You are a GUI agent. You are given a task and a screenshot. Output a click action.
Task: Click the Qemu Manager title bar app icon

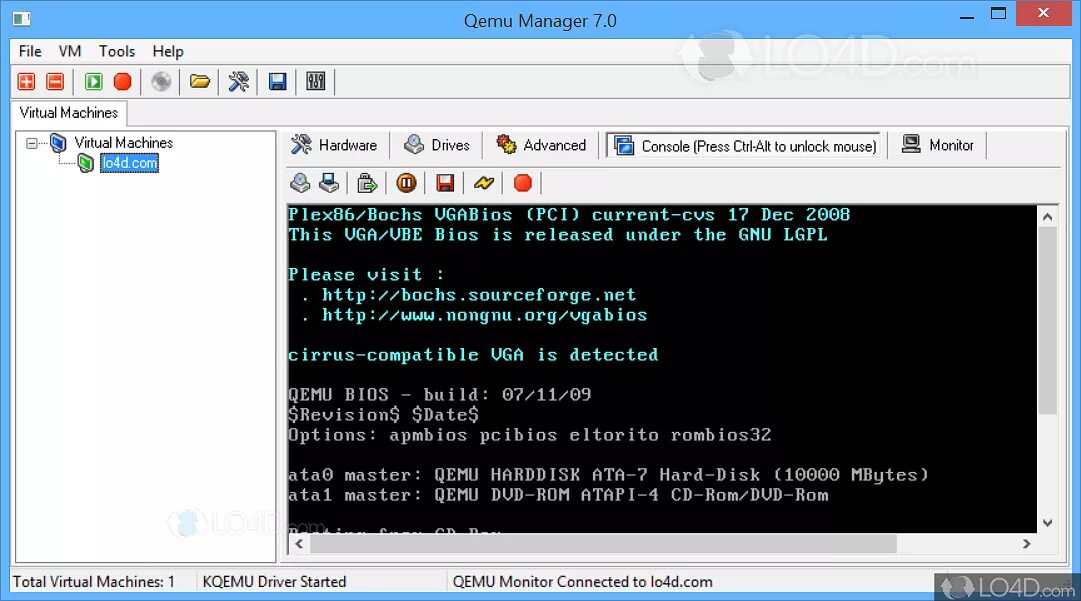click(21, 19)
